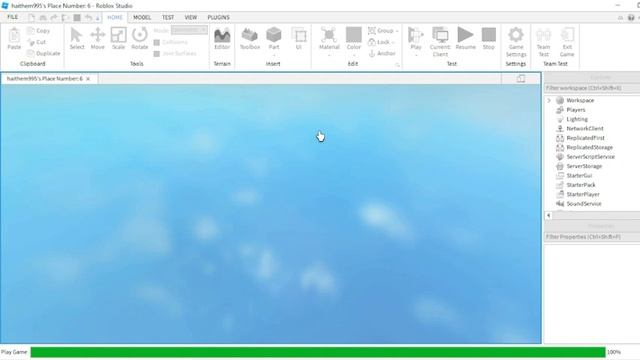Open the Terrain Editor
Image resolution: width=640 pixels, height=360 pixels.
222,38
